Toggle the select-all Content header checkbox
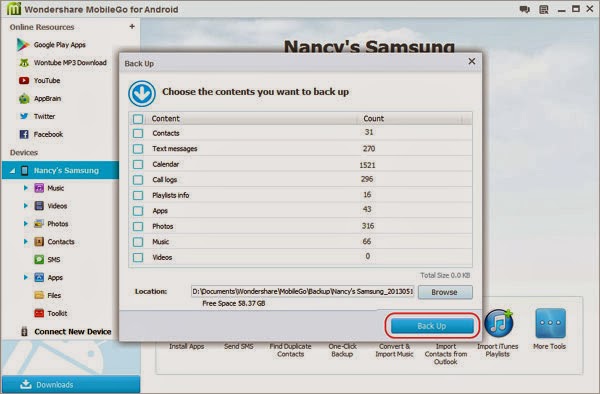The width and height of the screenshot is (600, 394). 138,119
